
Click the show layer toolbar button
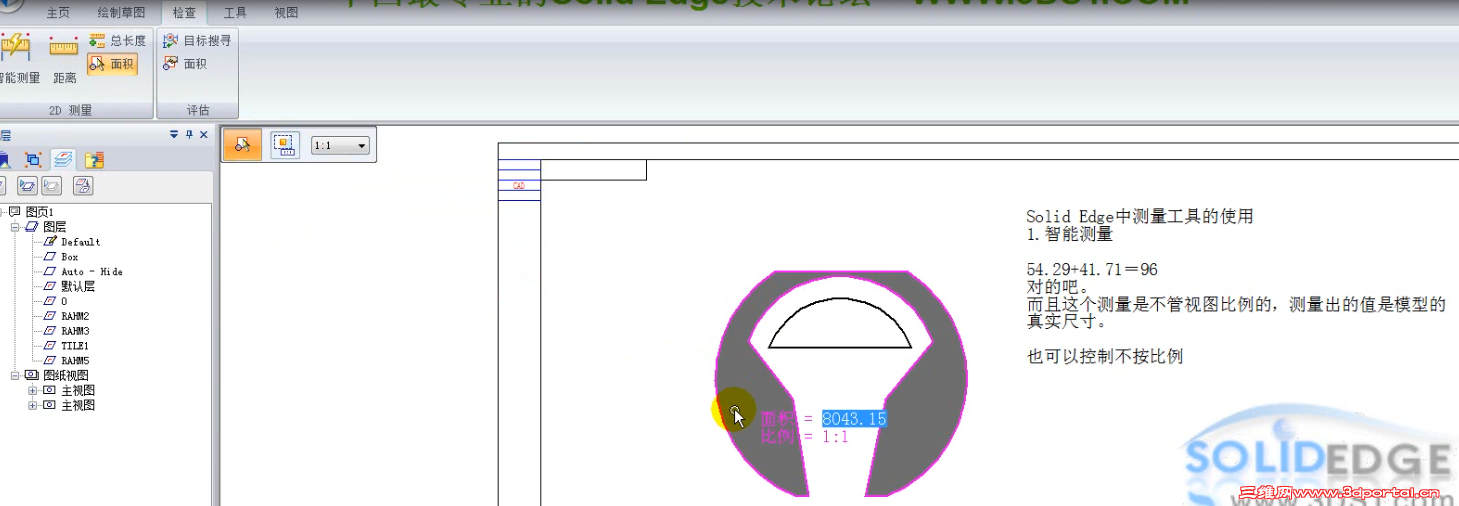(27, 185)
